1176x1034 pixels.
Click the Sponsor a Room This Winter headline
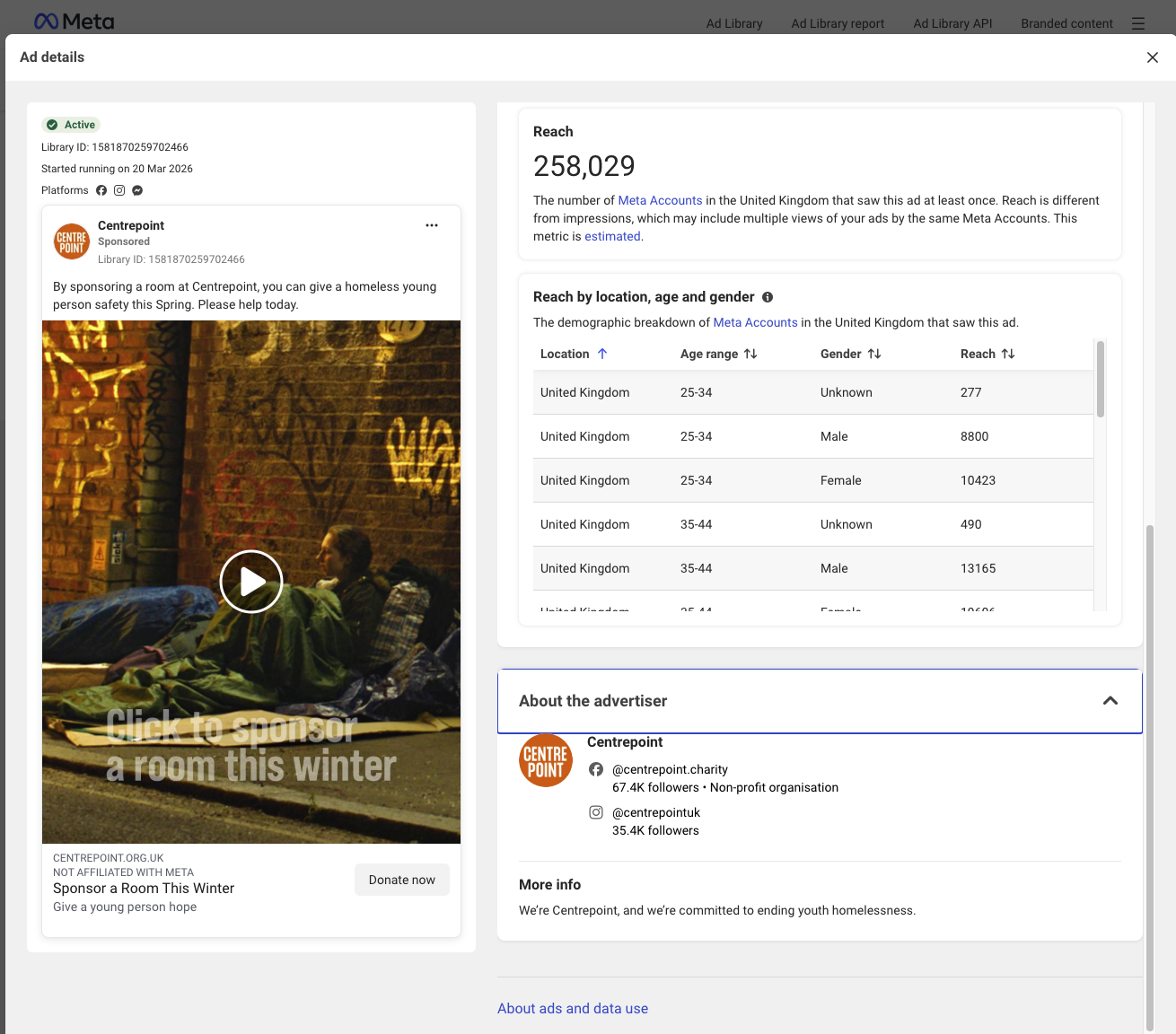[x=144, y=888]
